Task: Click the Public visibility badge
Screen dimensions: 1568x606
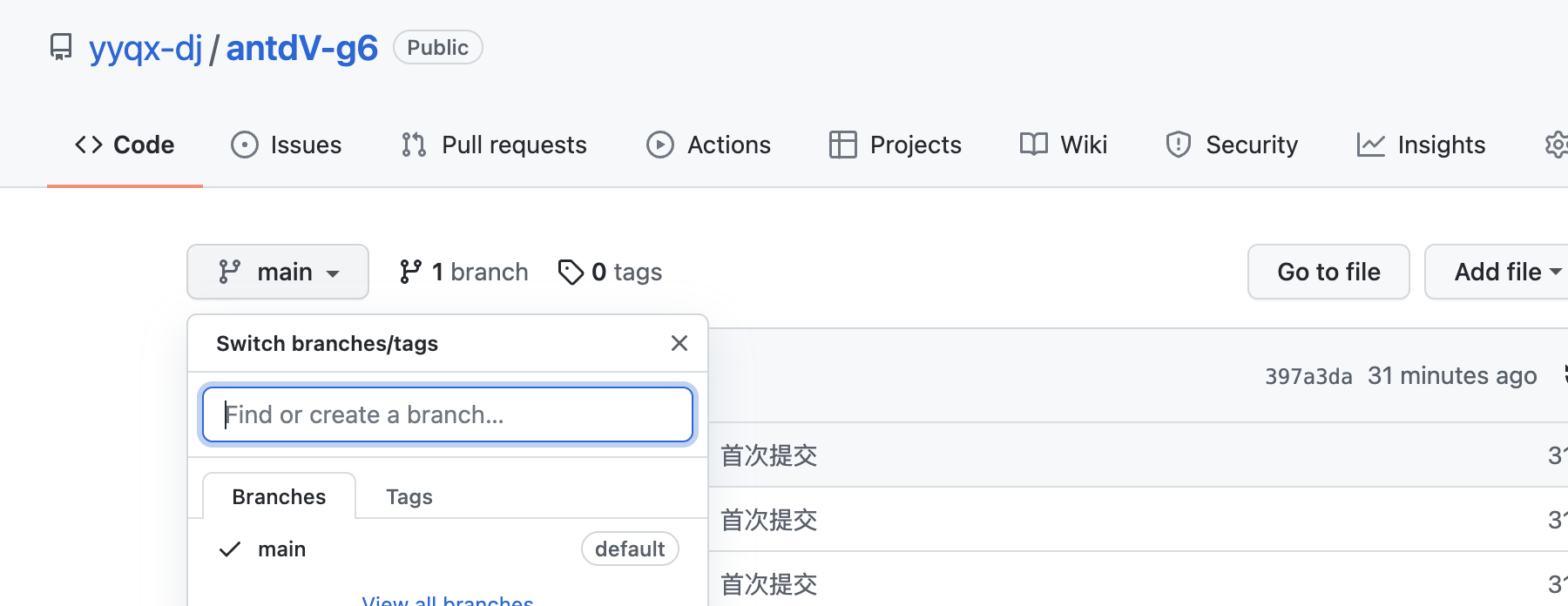Action: pyautogui.click(x=437, y=47)
